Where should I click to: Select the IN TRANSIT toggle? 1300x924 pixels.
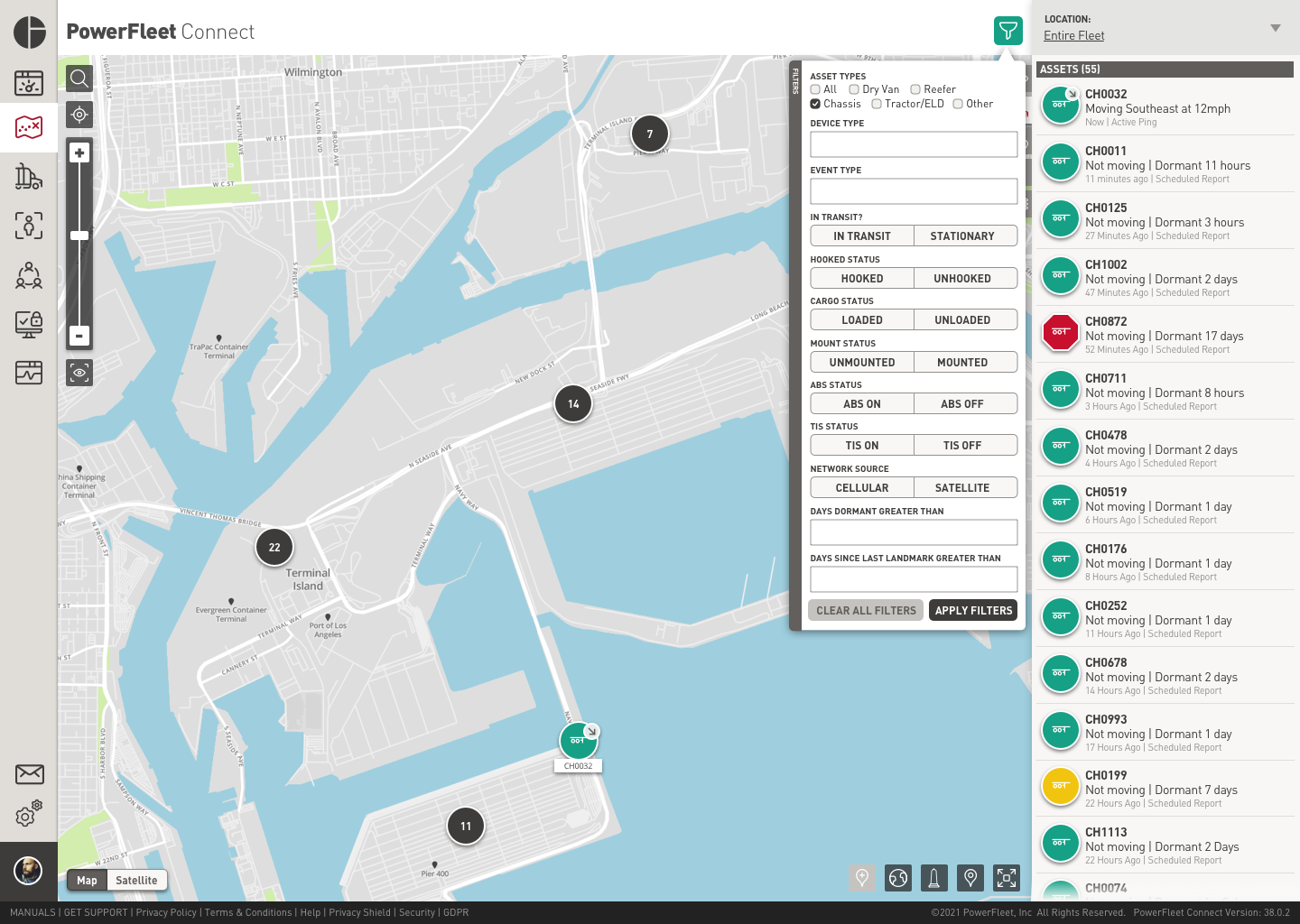point(862,236)
